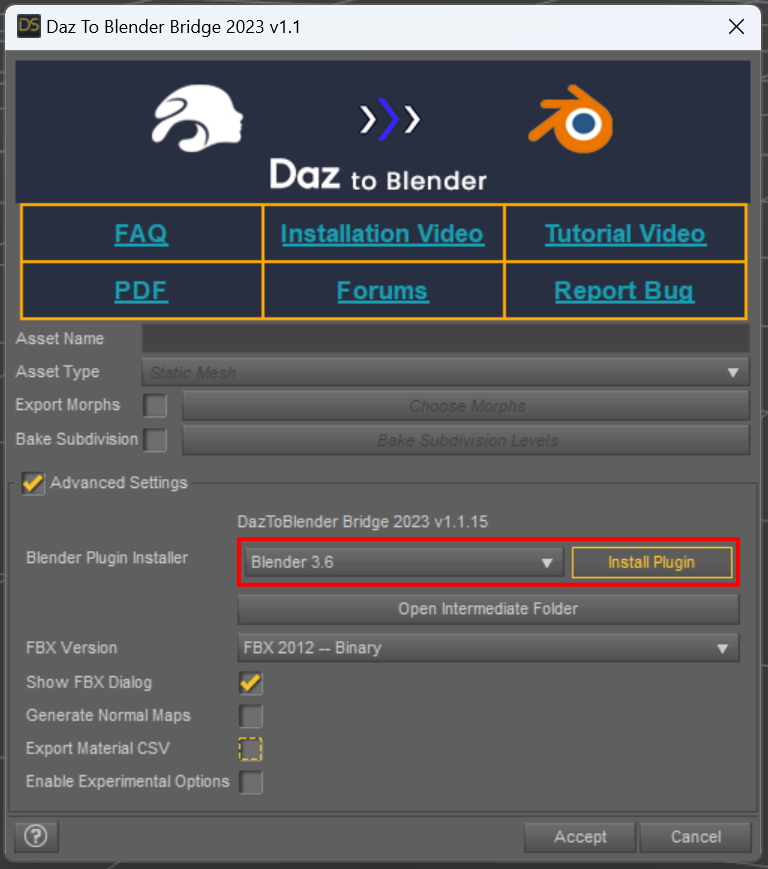768x869 pixels.
Task: Click the Accept button
Action: click(580, 837)
